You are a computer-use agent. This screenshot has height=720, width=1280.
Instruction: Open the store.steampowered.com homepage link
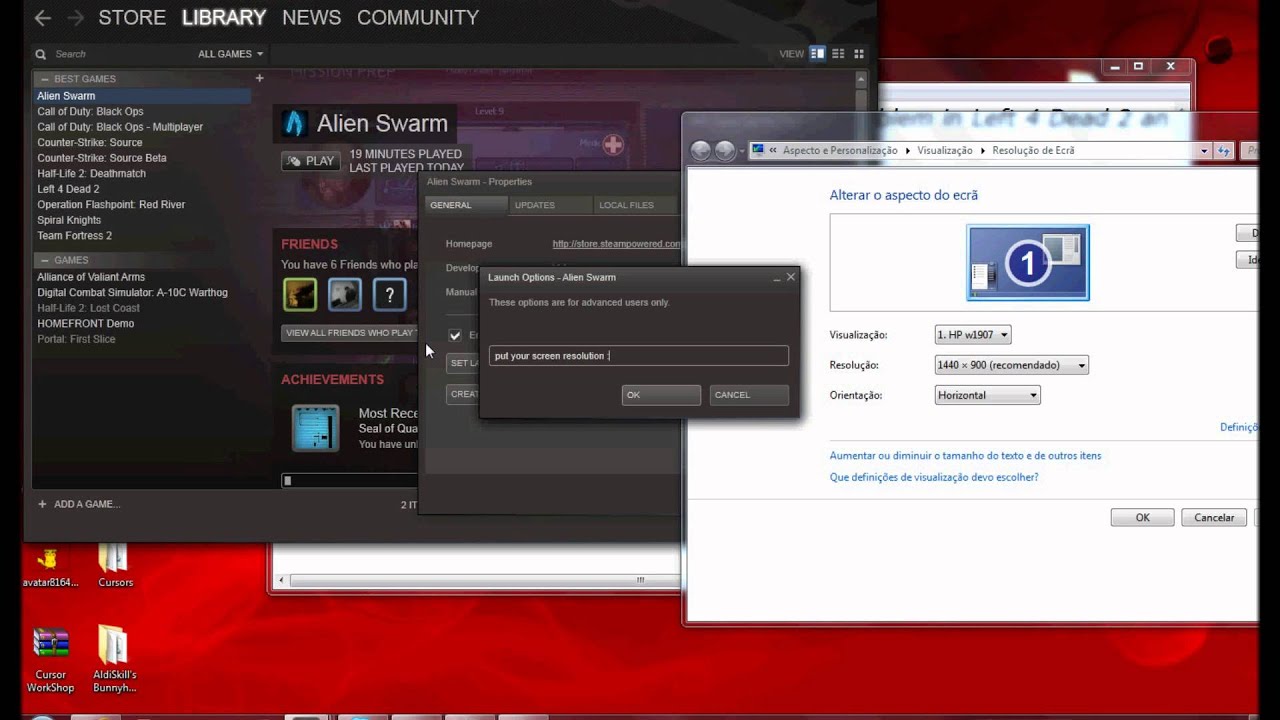[616, 244]
